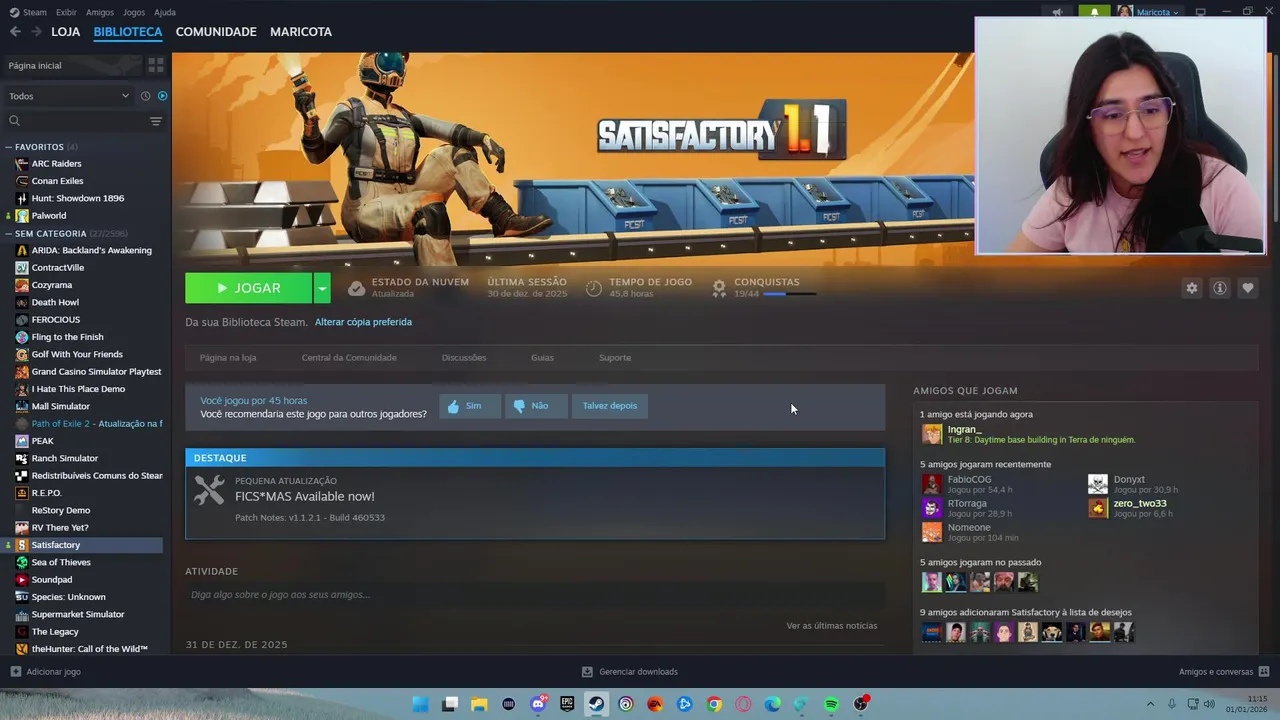This screenshot has height=720, width=1280.
Task: Open the Suporte tab
Action: click(615, 358)
